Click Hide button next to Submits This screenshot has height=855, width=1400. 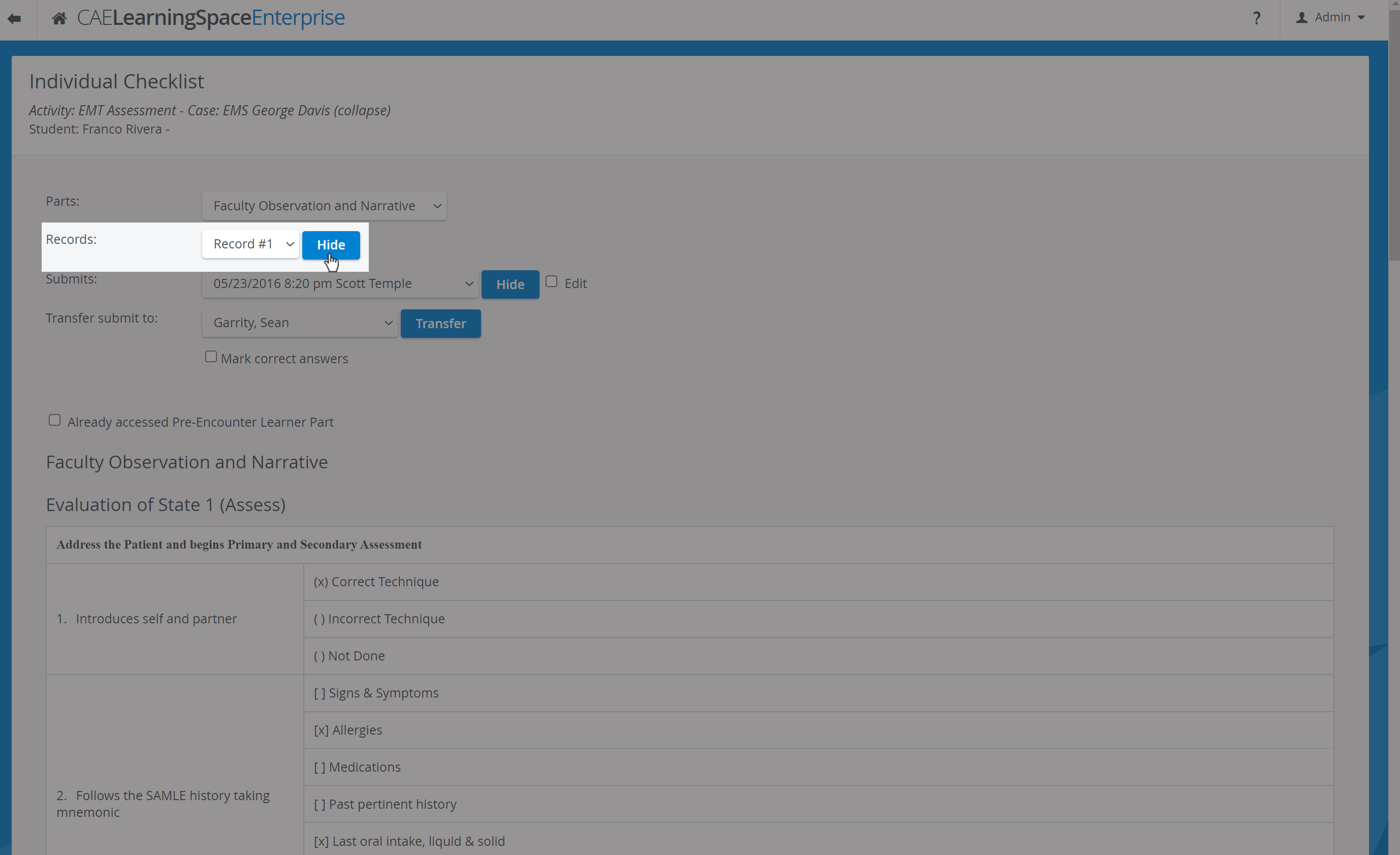[510, 284]
